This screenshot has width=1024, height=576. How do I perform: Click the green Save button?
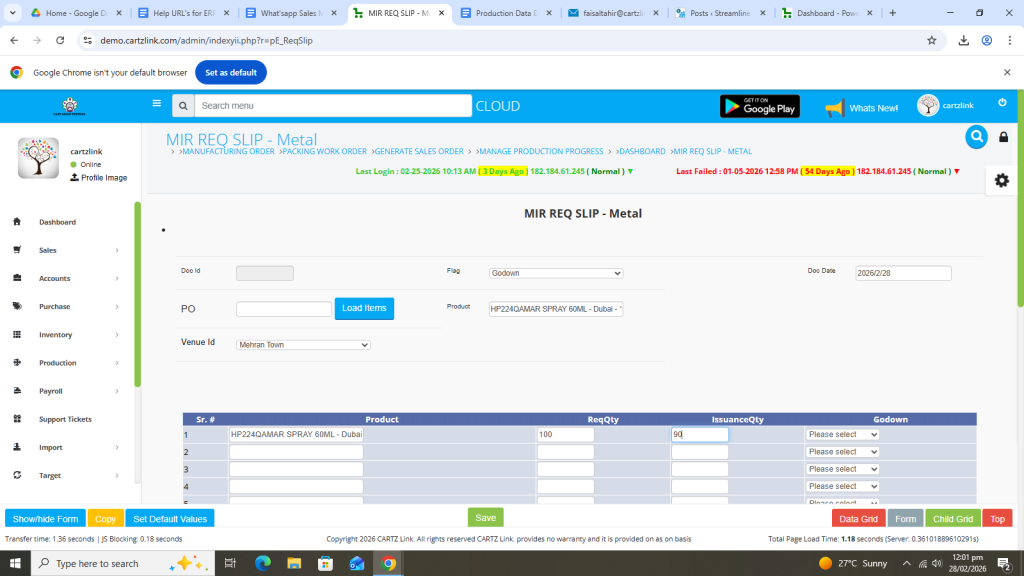tap(485, 518)
